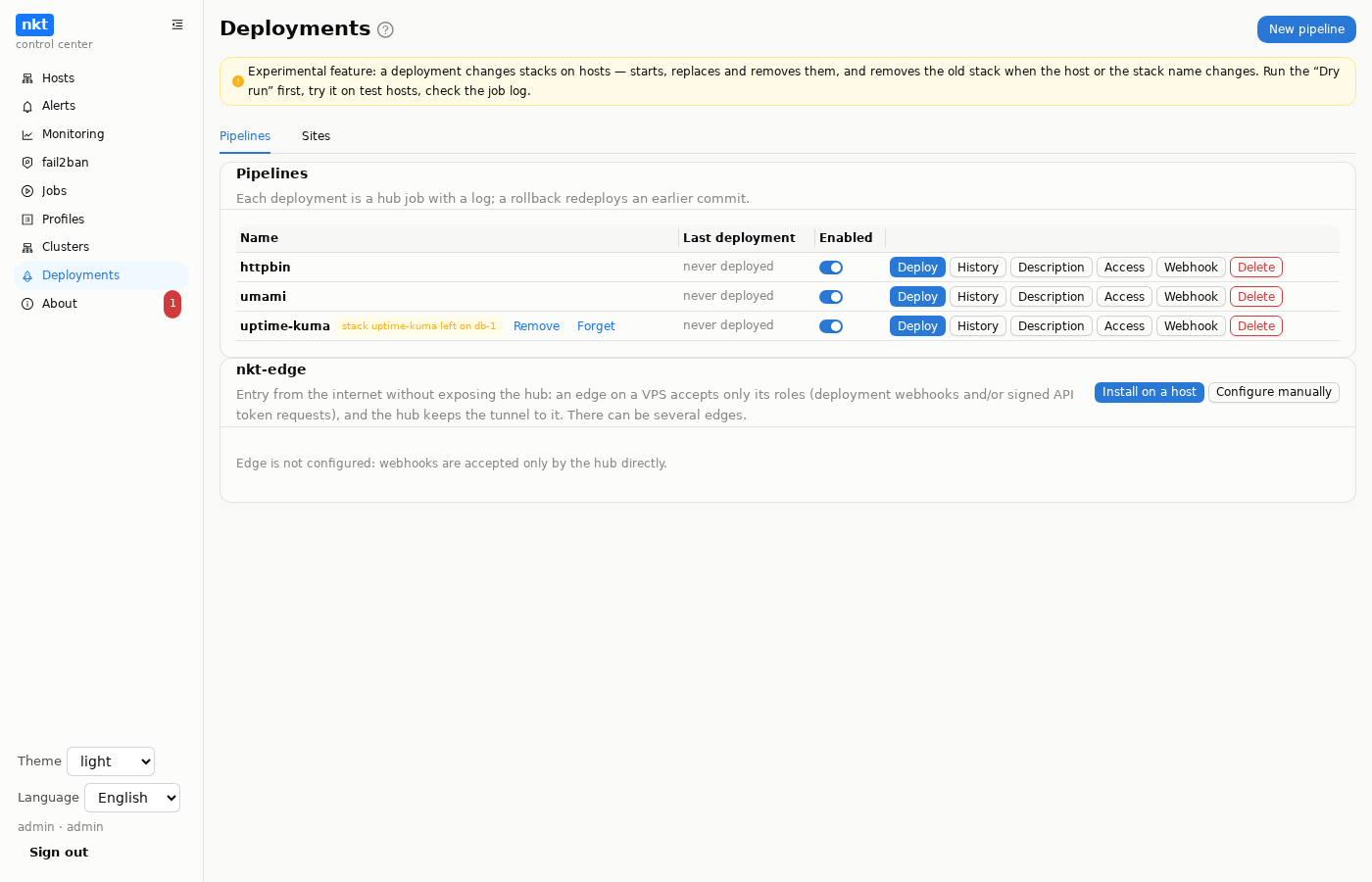Click the warning icon in the experimental banner
Screen dimensions: 1372x882
238,81
